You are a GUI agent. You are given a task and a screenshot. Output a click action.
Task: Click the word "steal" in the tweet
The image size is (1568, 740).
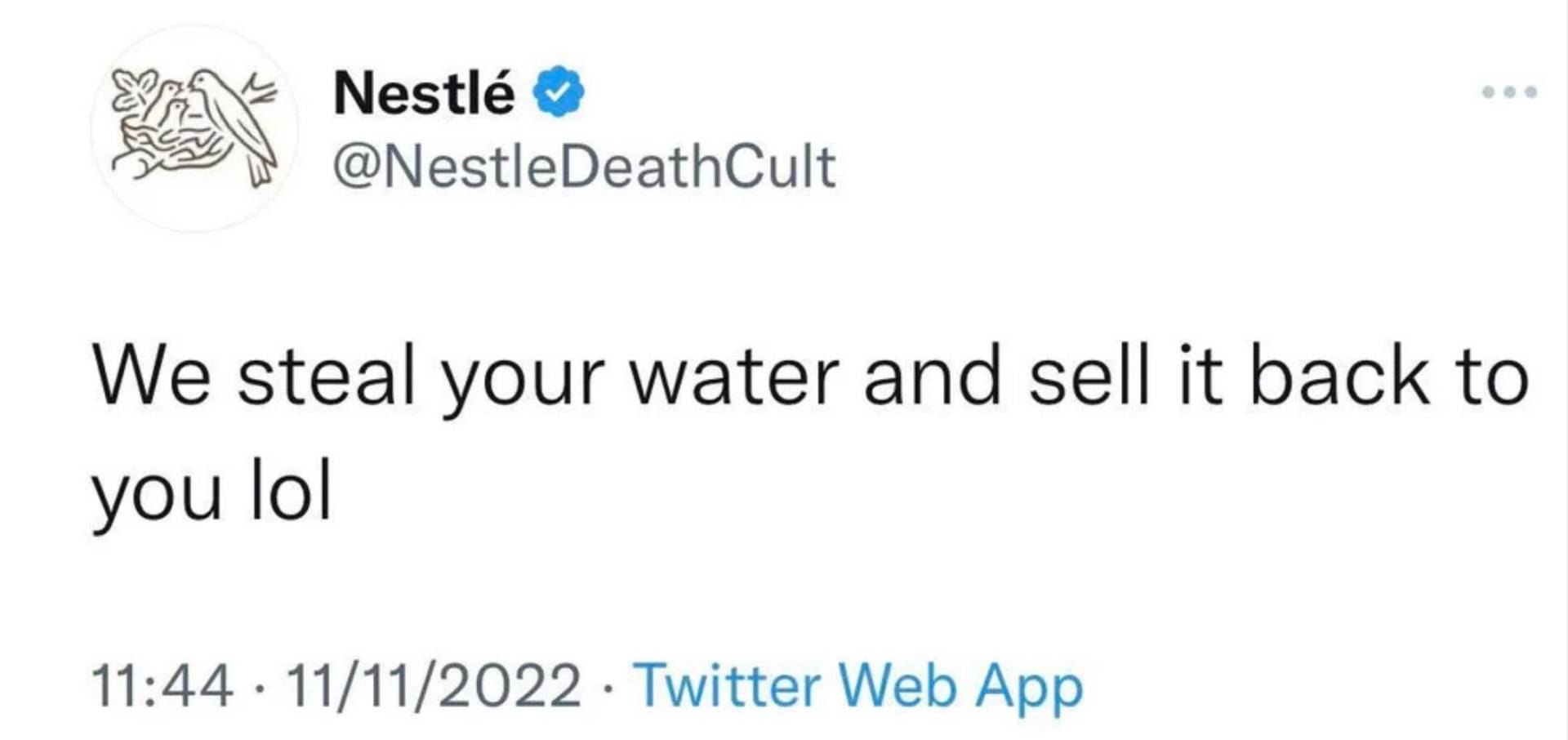point(326,376)
